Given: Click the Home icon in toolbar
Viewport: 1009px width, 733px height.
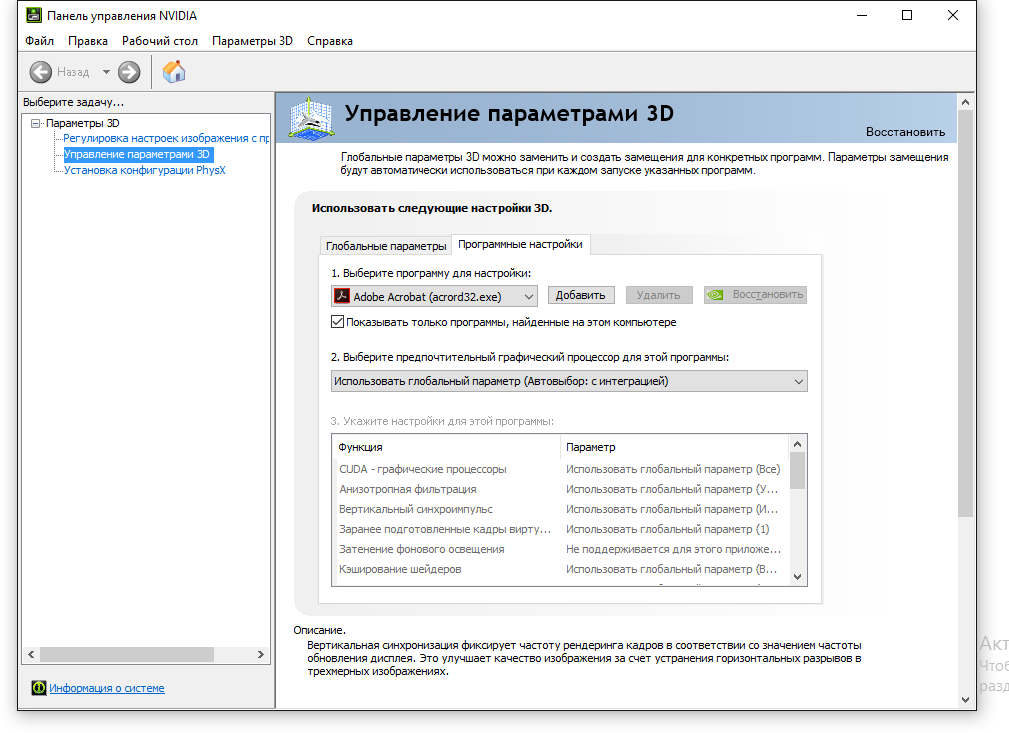Looking at the screenshot, I should 174,72.
